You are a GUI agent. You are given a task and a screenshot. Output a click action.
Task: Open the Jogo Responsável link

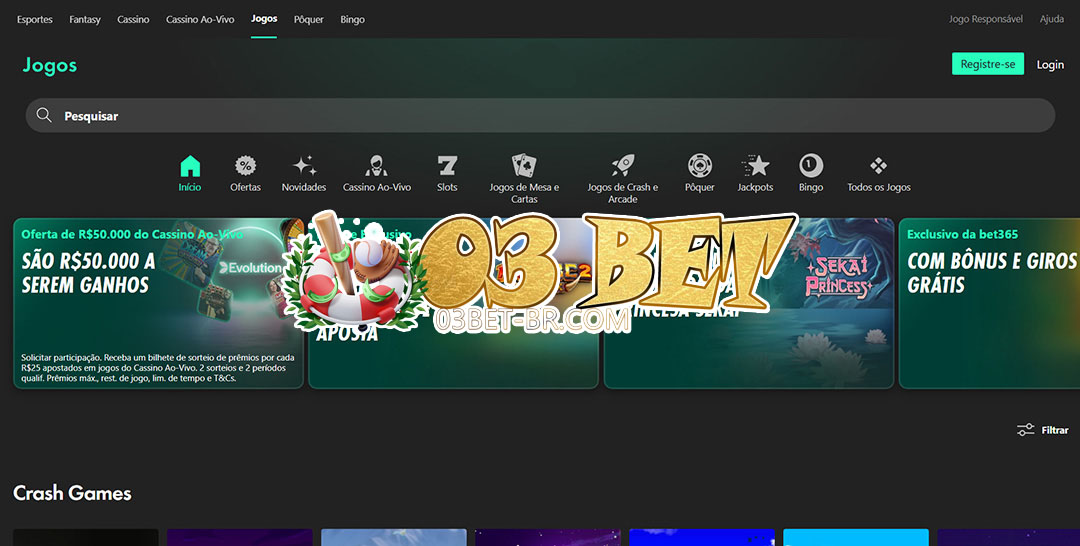[985, 19]
